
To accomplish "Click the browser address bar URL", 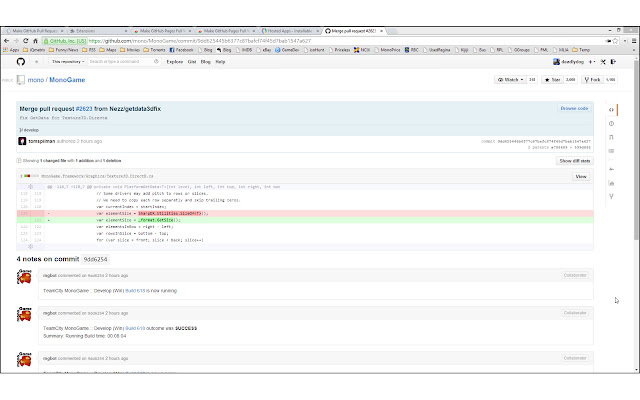I will [x=200, y=41].
